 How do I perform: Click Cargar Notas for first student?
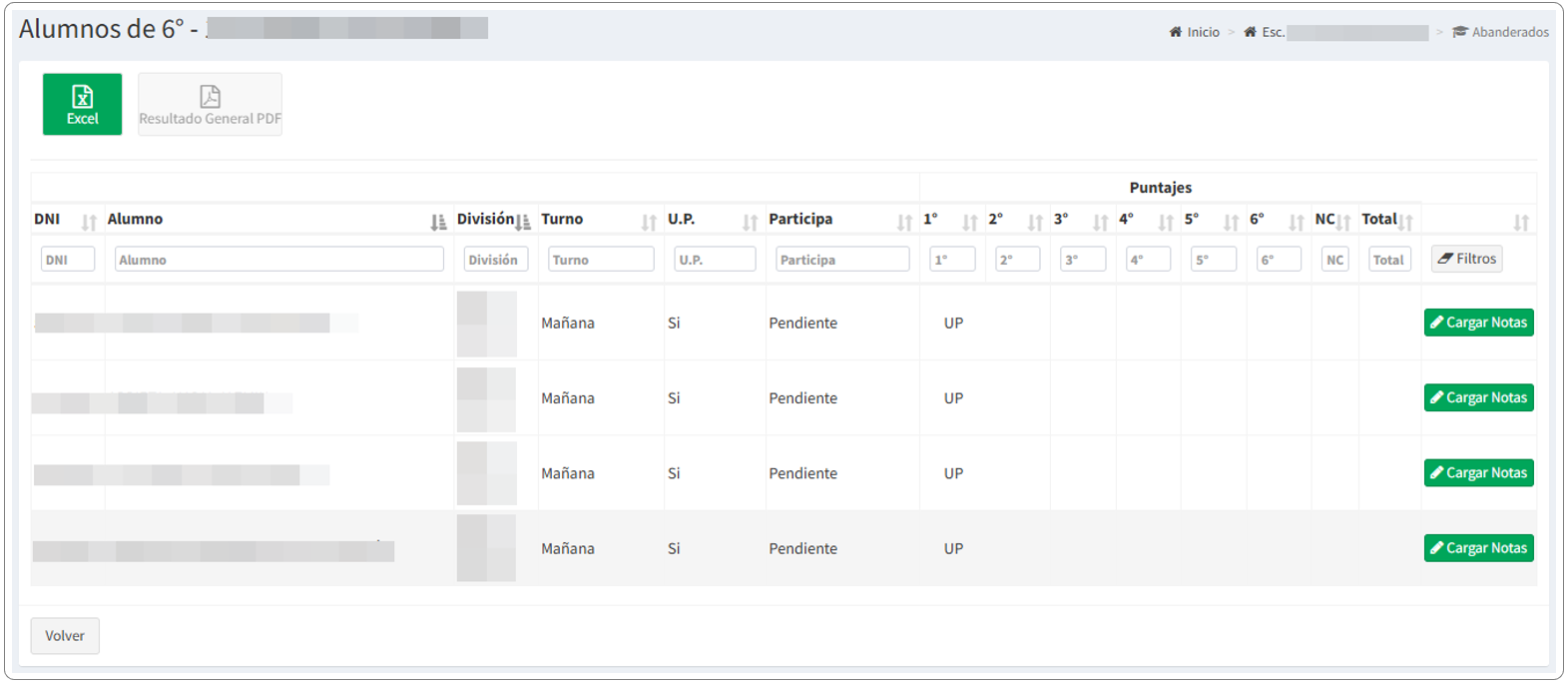[1478, 323]
